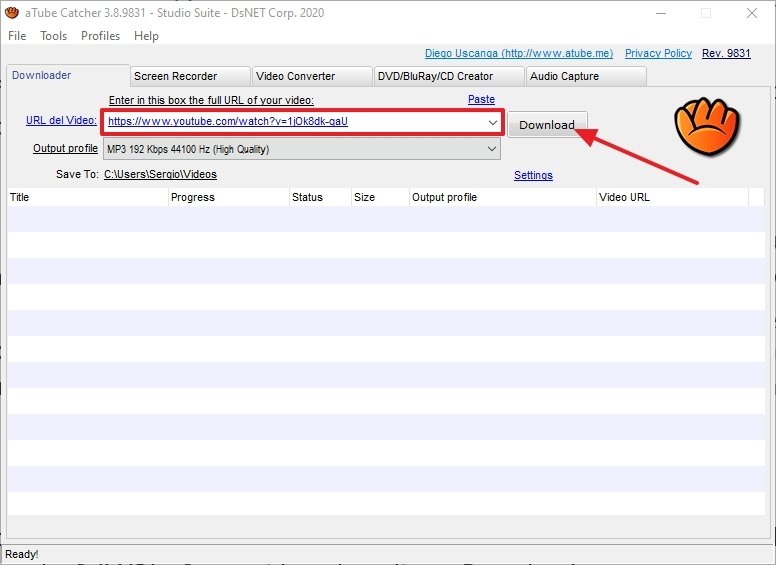Sort the list by Title column
The height and width of the screenshot is (565, 776).
(88, 197)
